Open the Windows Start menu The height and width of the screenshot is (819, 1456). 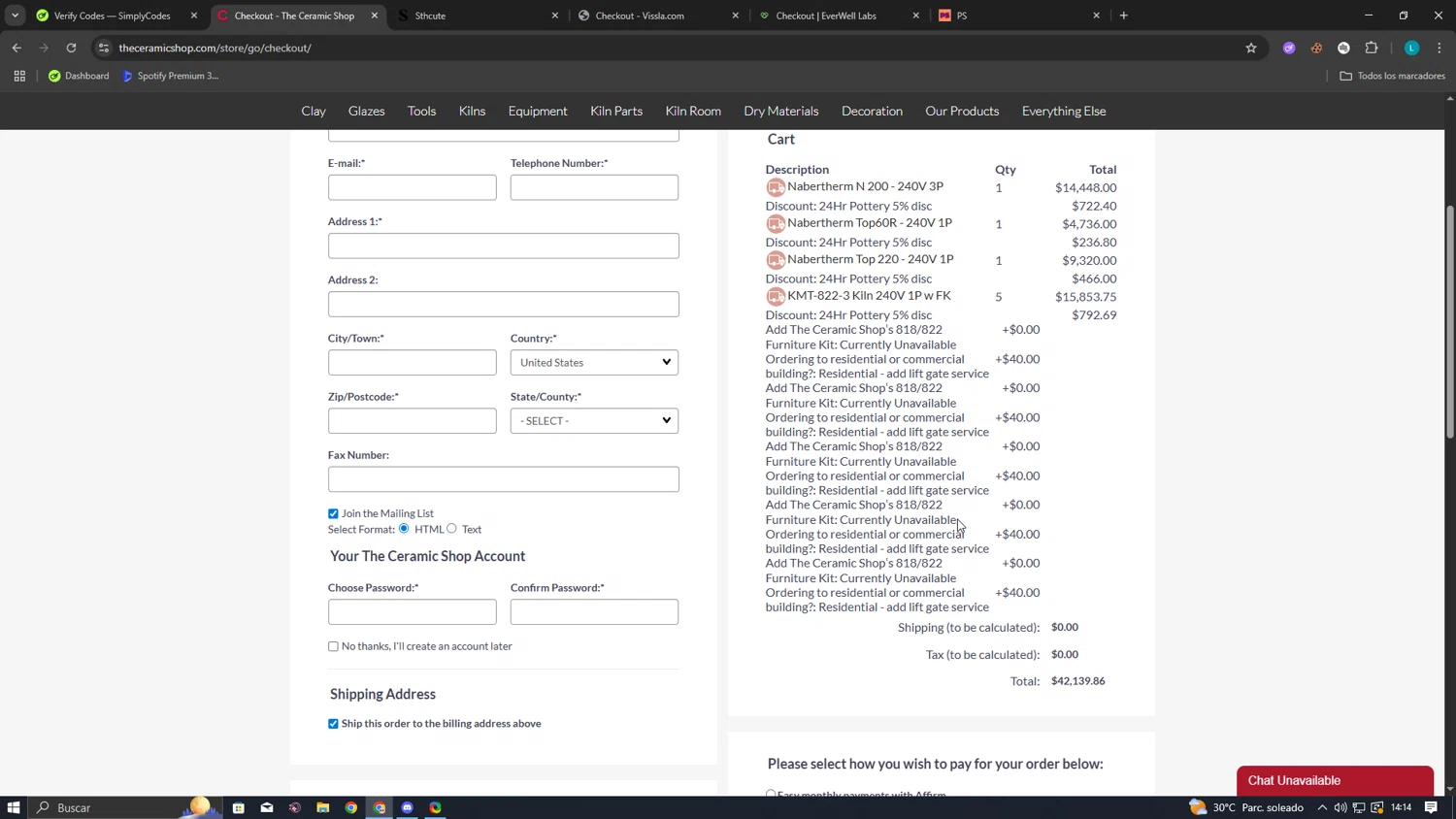[x=14, y=807]
